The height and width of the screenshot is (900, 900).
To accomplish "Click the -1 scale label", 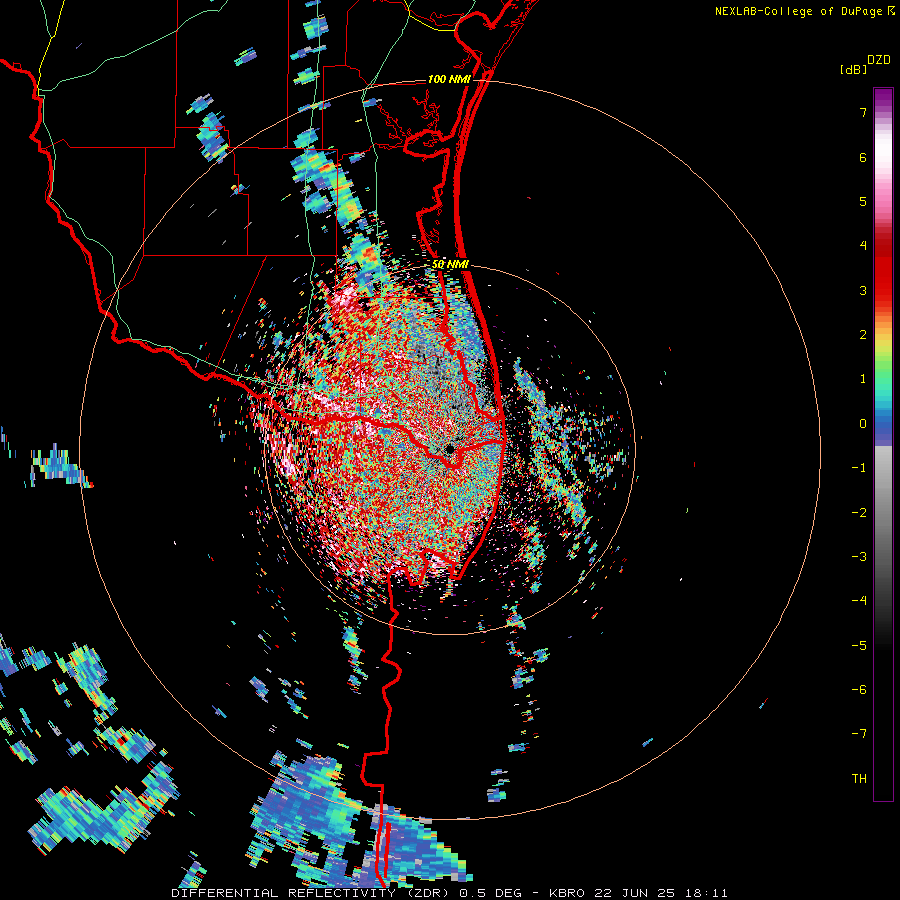I will pyautogui.click(x=859, y=468).
